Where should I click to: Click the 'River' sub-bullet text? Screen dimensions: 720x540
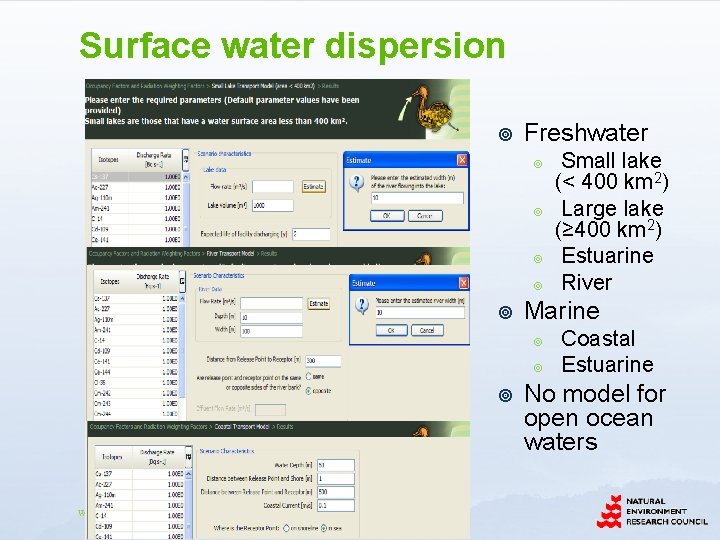[586, 282]
